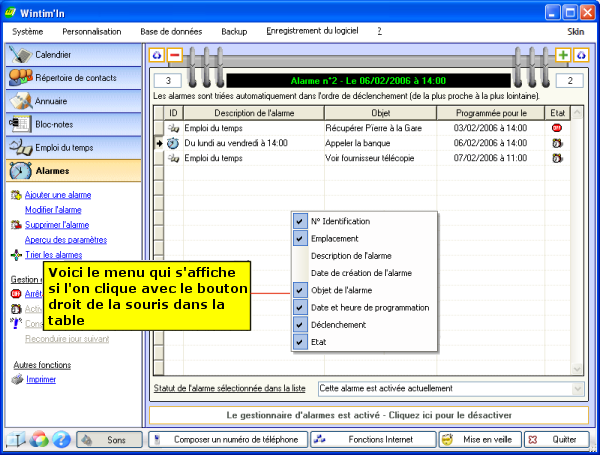Click Composer un numéro de téléphone button

click(x=228, y=440)
